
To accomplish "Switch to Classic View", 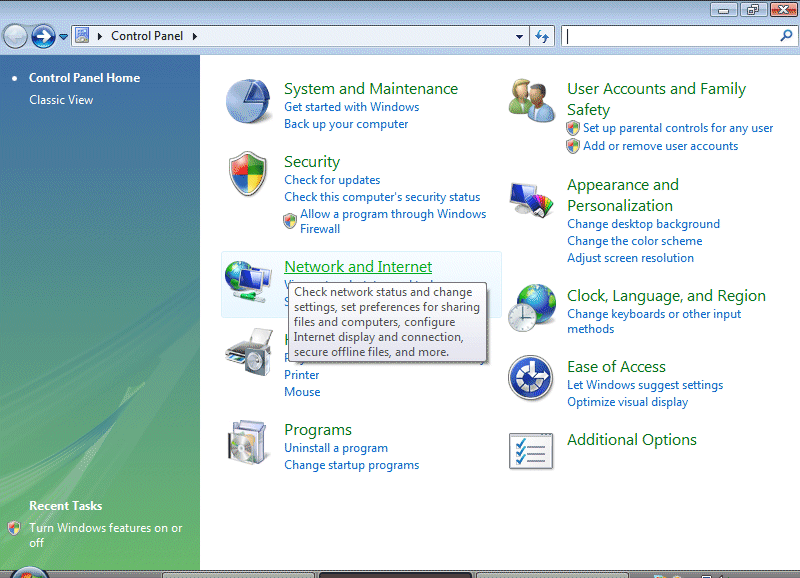I will tap(61, 100).
